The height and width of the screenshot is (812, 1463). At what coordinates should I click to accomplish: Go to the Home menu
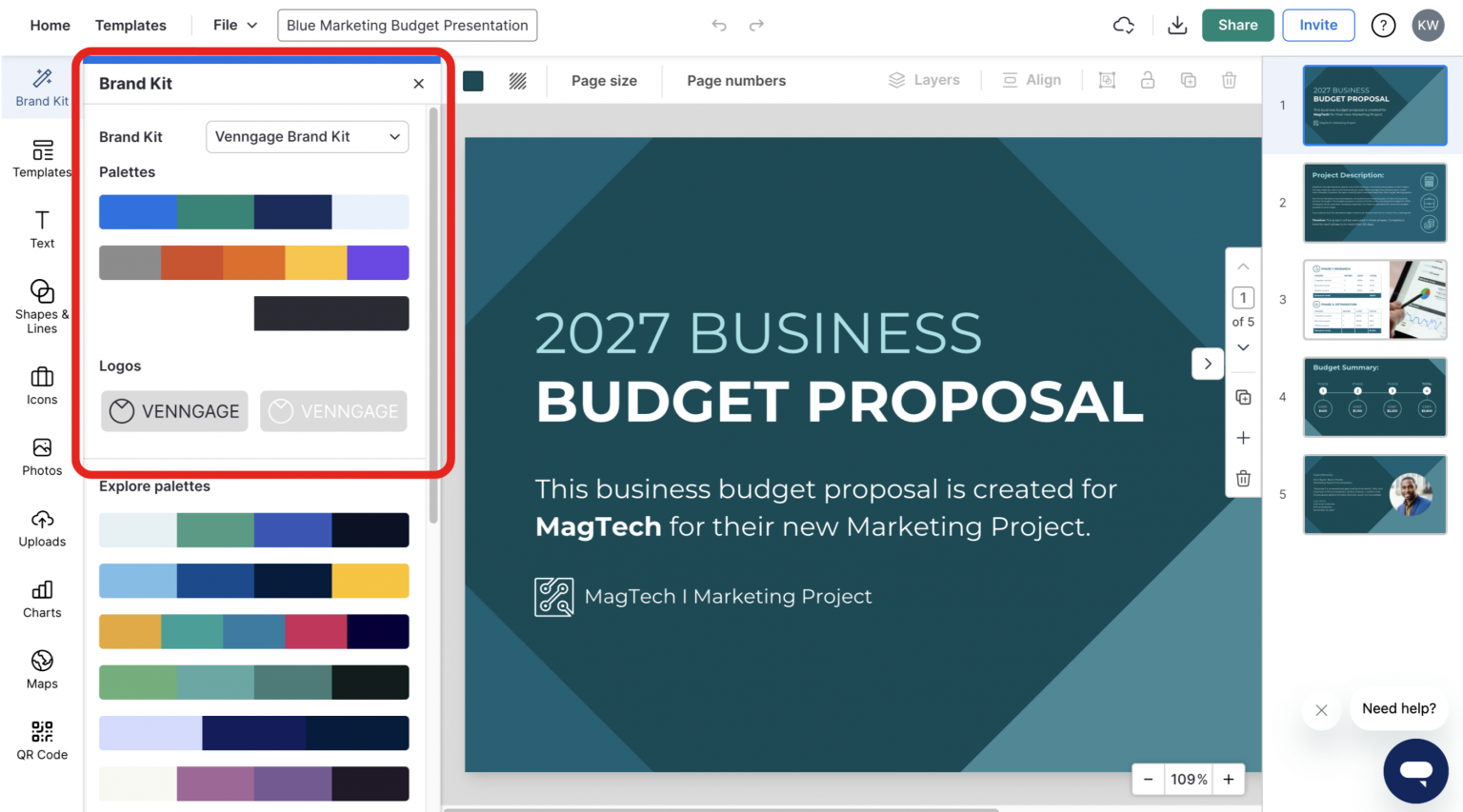[50, 25]
